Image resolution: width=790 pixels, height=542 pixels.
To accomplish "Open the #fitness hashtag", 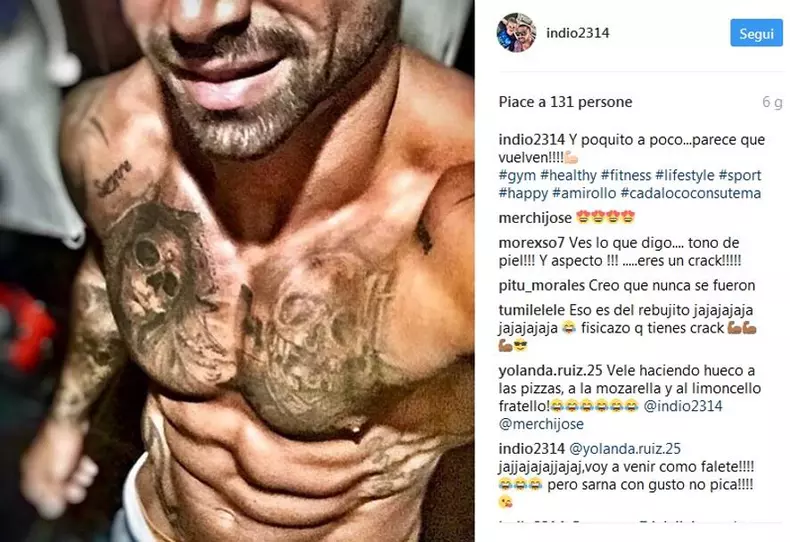I will 626,176.
